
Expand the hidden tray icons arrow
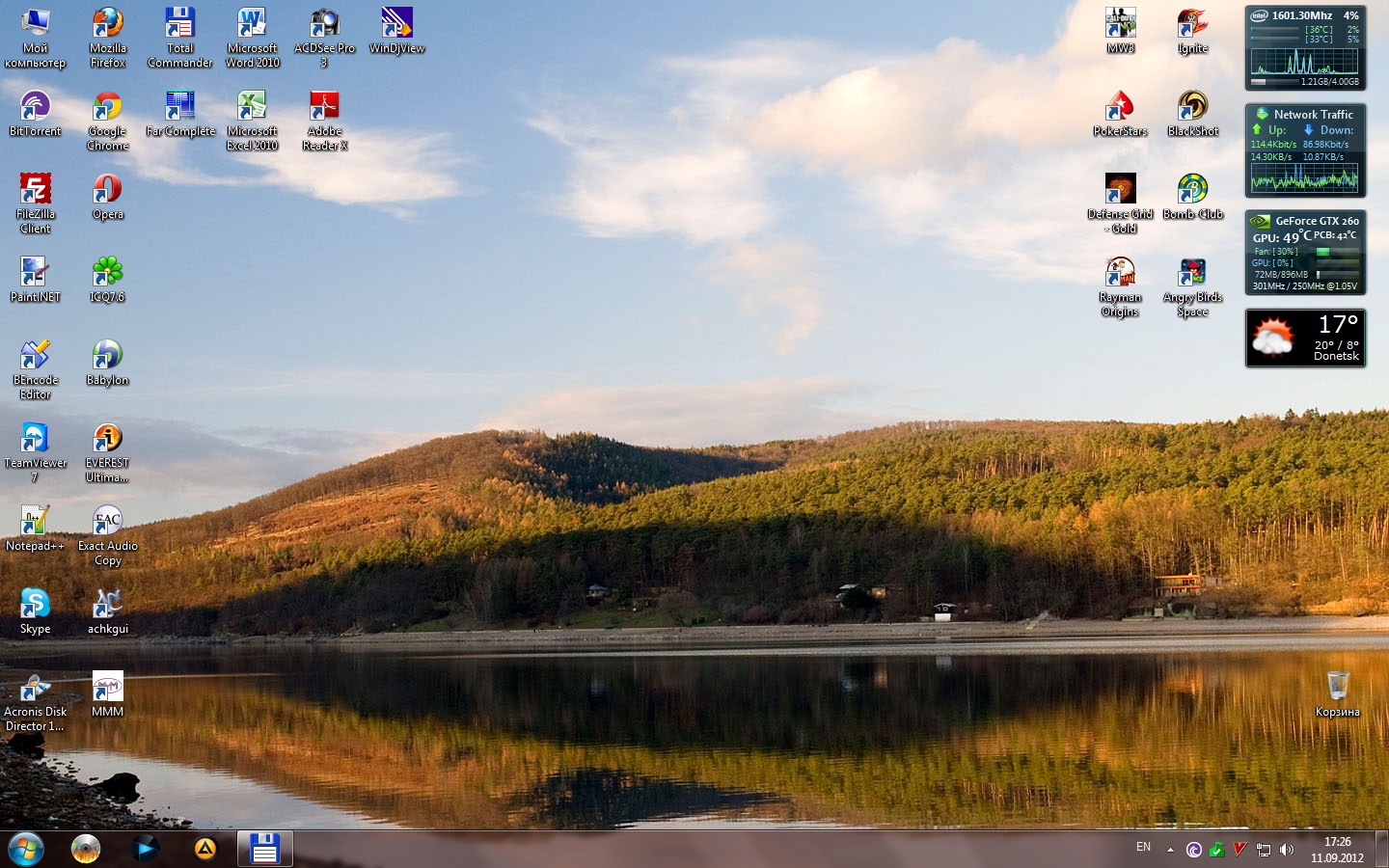point(1170,850)
